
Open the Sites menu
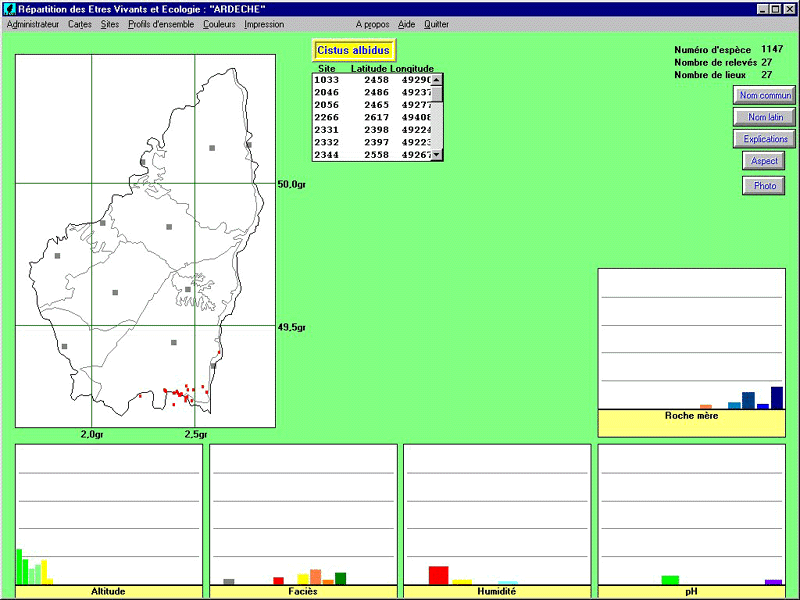tap(110, 24)
